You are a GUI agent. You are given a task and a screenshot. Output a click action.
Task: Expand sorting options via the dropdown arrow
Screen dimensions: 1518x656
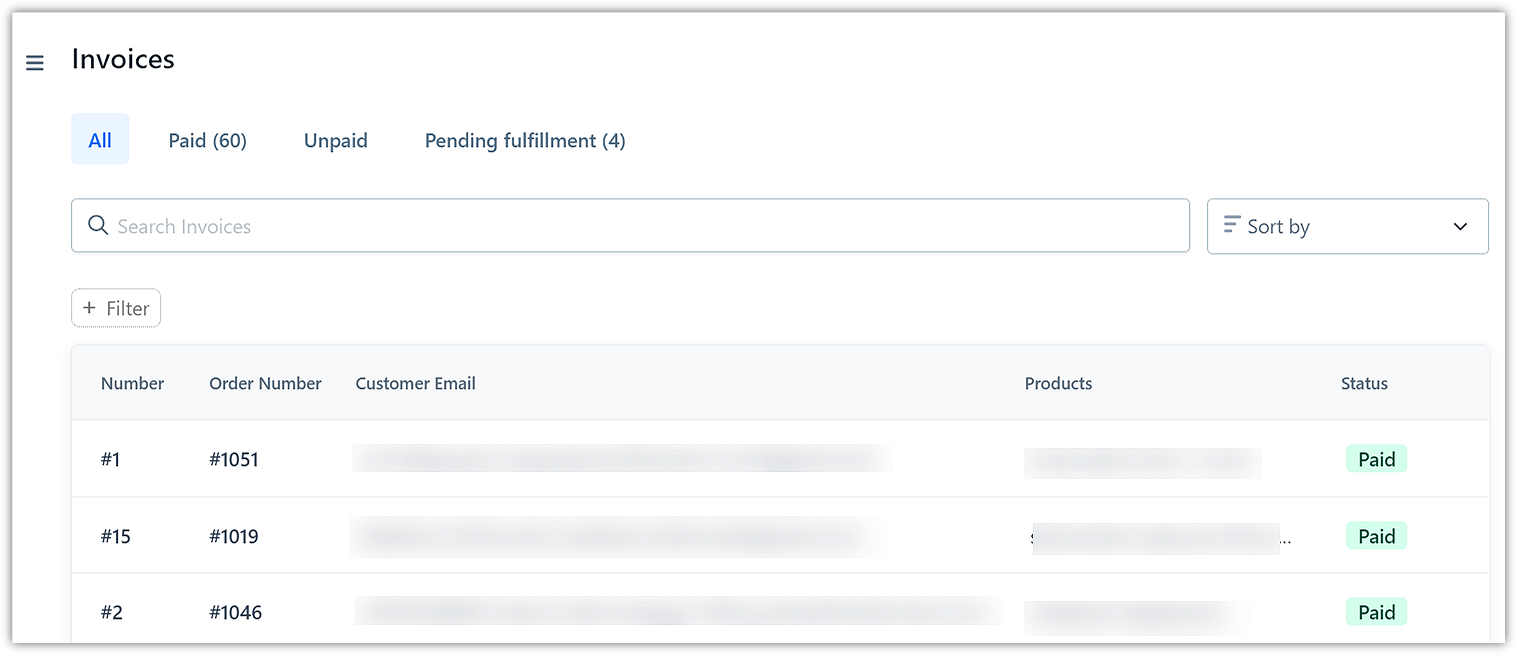pyautogui.click(x=1459, y=226)
